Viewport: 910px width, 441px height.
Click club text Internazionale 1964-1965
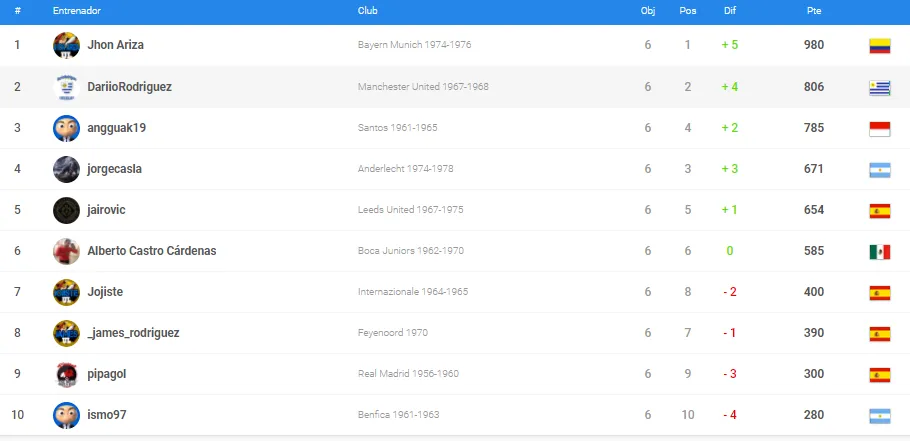tap(413, 292)
